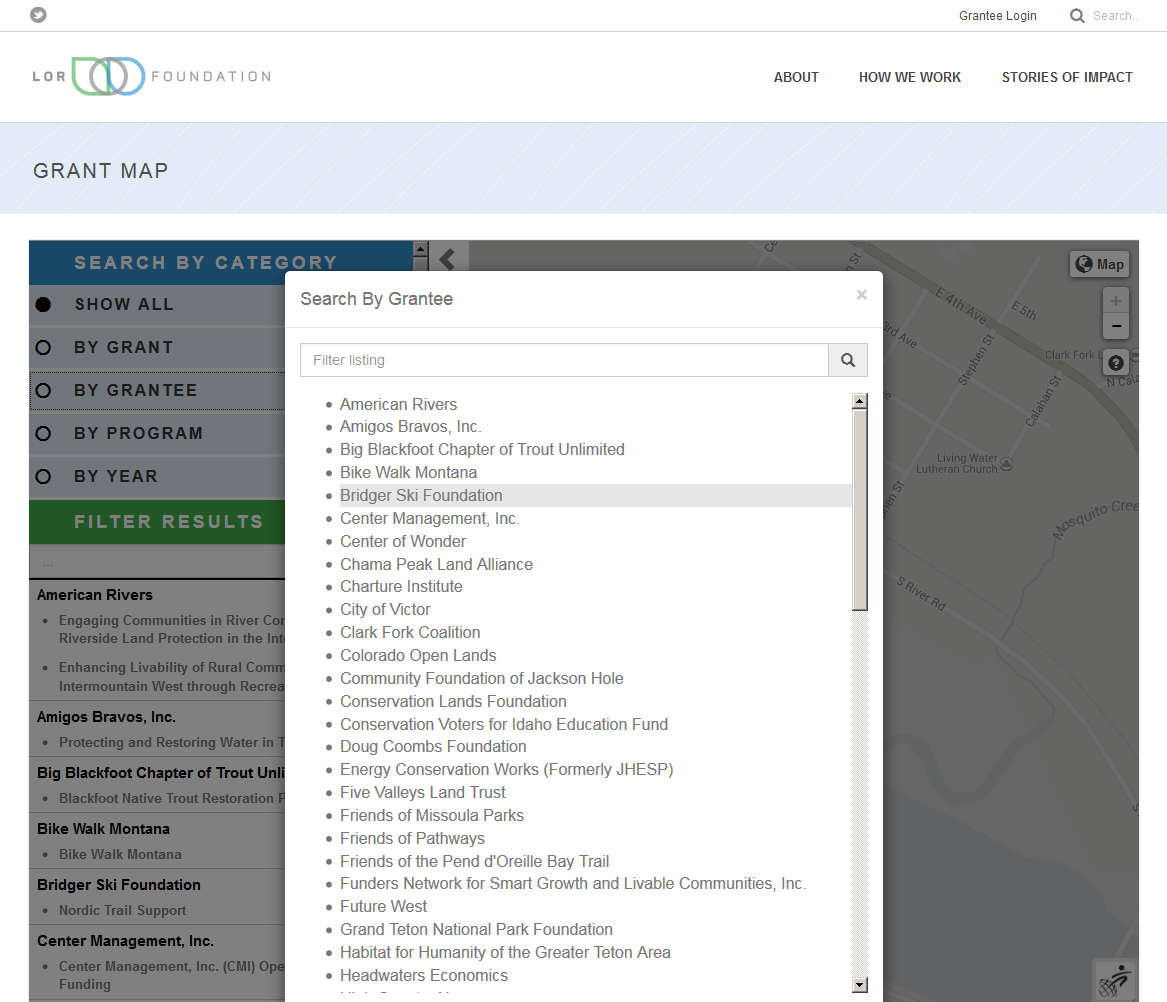Select Chama Peak Land Alliance
The image size is (1167, 1002).
tap(436, 564)
